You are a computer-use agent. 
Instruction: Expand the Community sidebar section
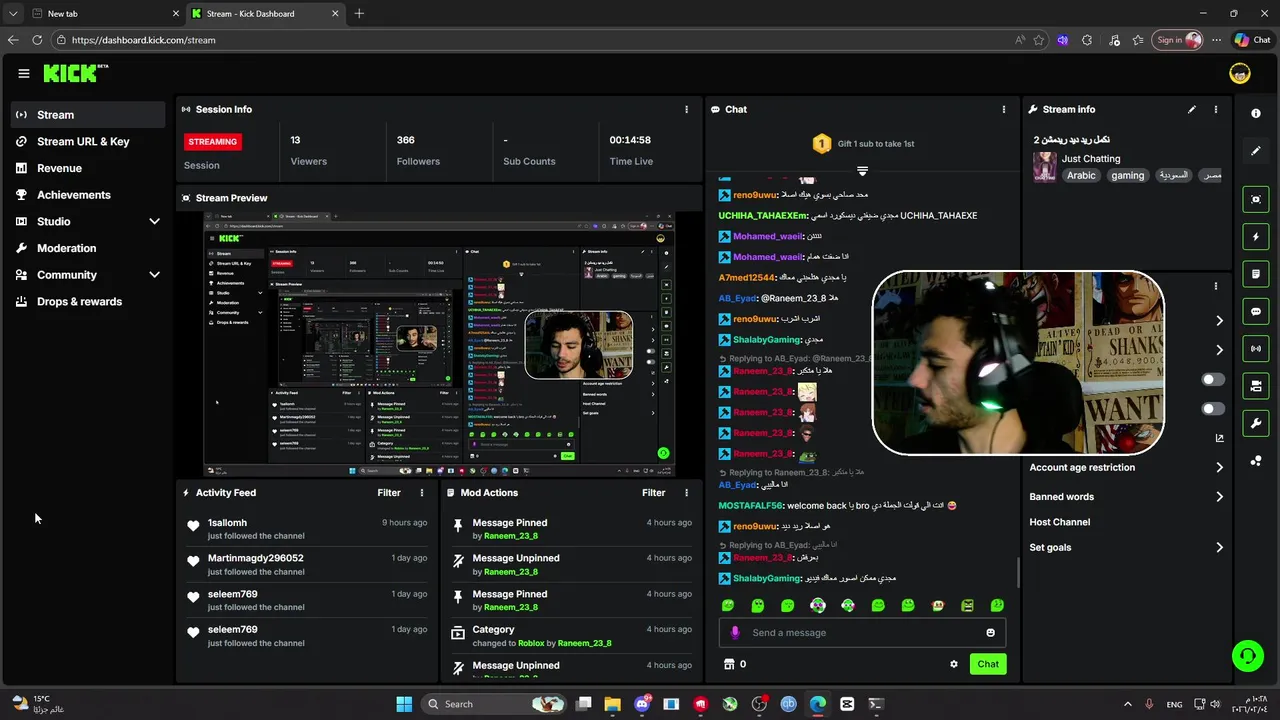(154, 274)
